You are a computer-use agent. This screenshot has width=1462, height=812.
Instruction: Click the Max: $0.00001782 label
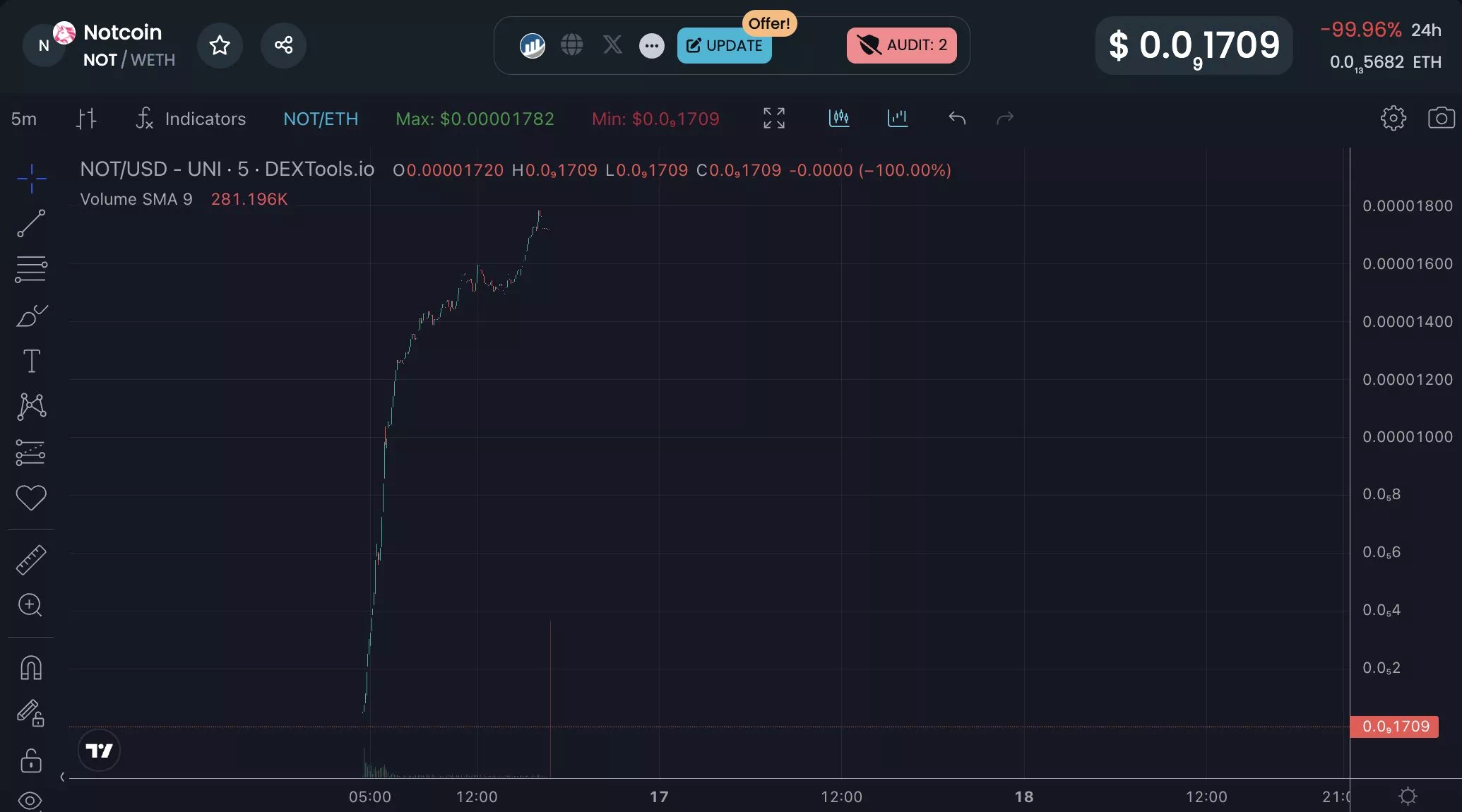[x=475, y=119]
